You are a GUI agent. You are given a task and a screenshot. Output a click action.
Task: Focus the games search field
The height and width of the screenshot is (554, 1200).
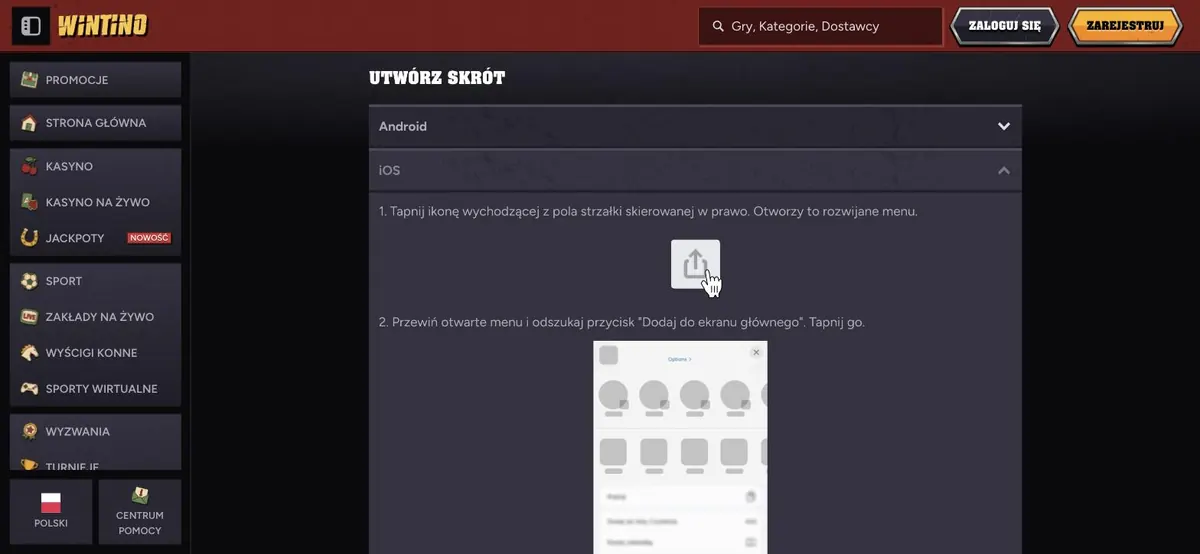pyautogui.click(x=820, y=27)
